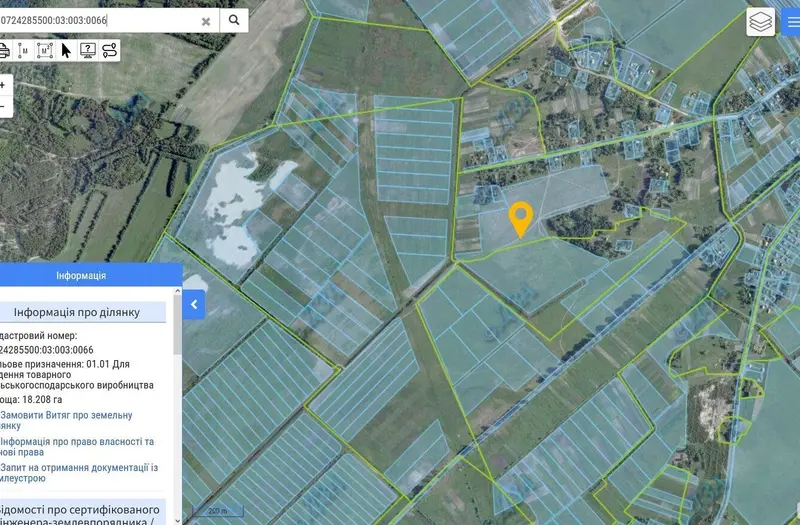The image size is (800, 525).
Task: Clear the cadastral number search field
Action: [206, 21]
